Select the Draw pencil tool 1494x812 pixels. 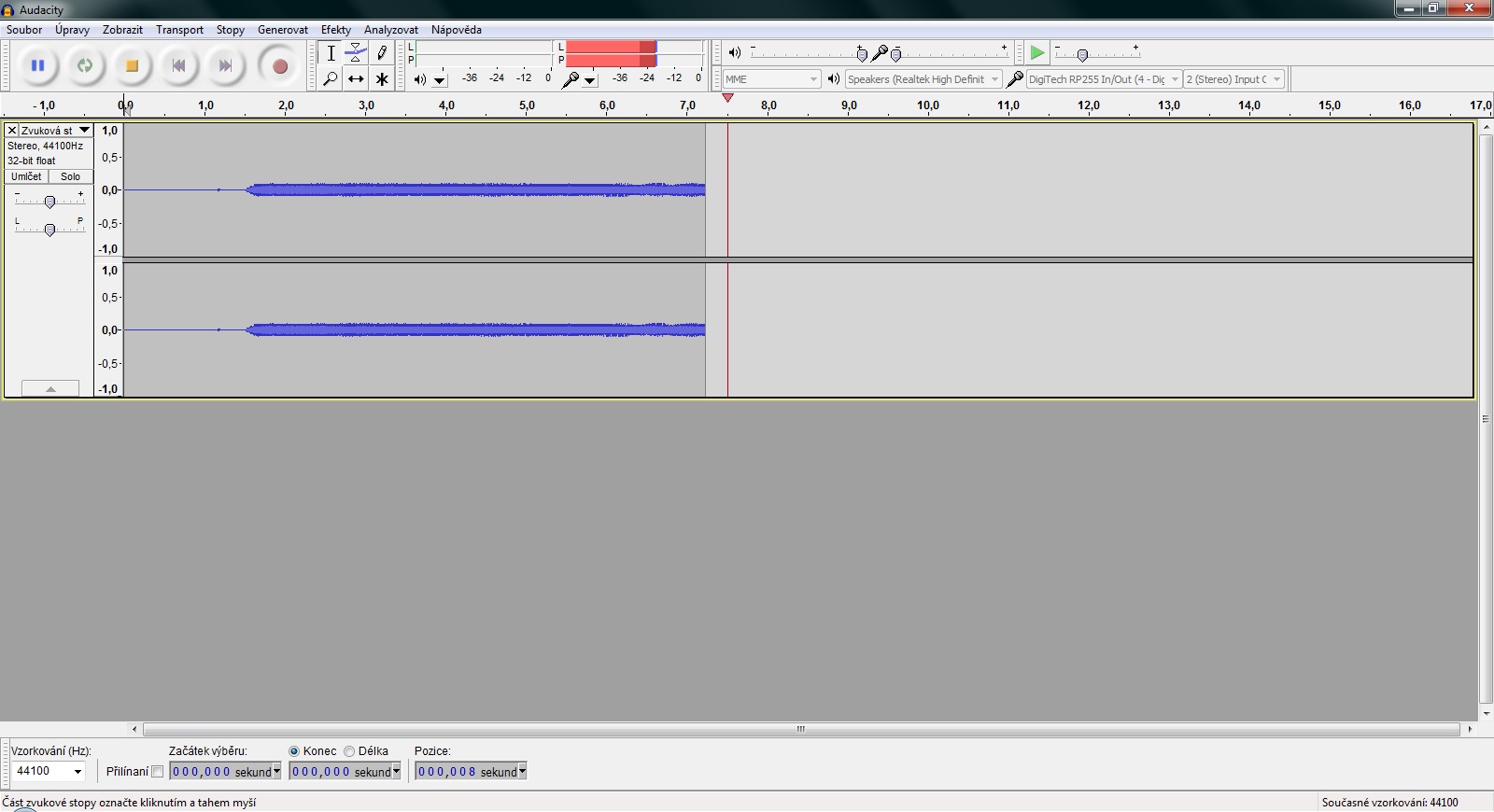tap(381, 53)
